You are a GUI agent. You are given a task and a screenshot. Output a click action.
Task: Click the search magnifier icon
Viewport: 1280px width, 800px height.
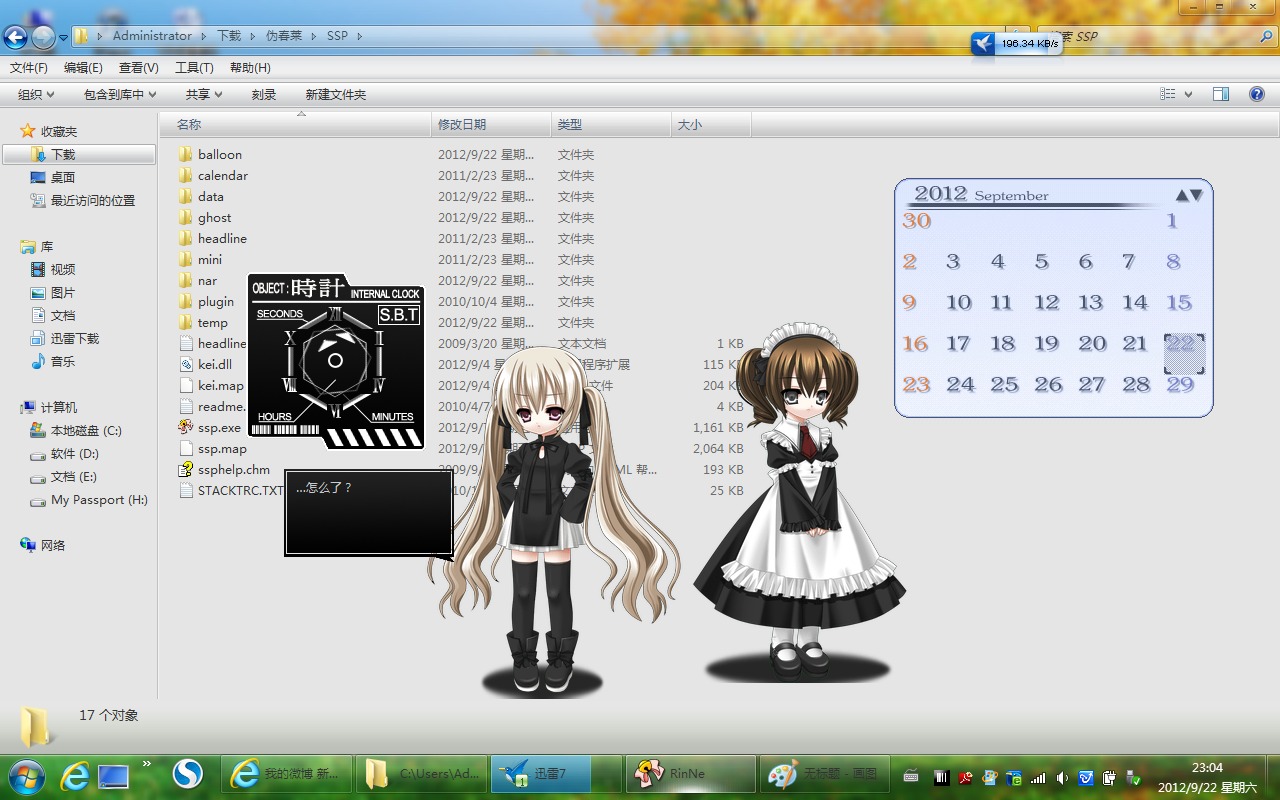pyautogui.click(x=1266, y=36)
